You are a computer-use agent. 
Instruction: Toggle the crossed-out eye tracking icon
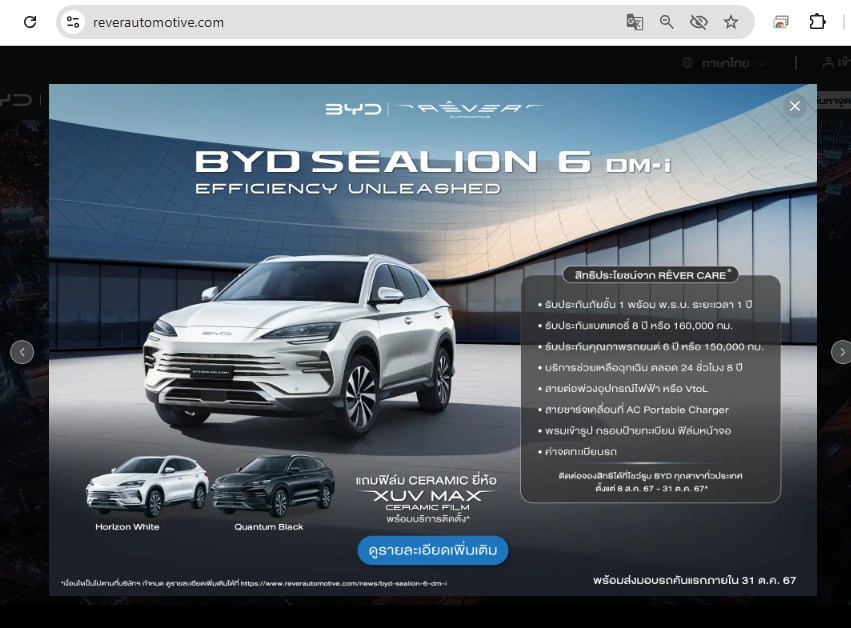[x=698, y=22]
